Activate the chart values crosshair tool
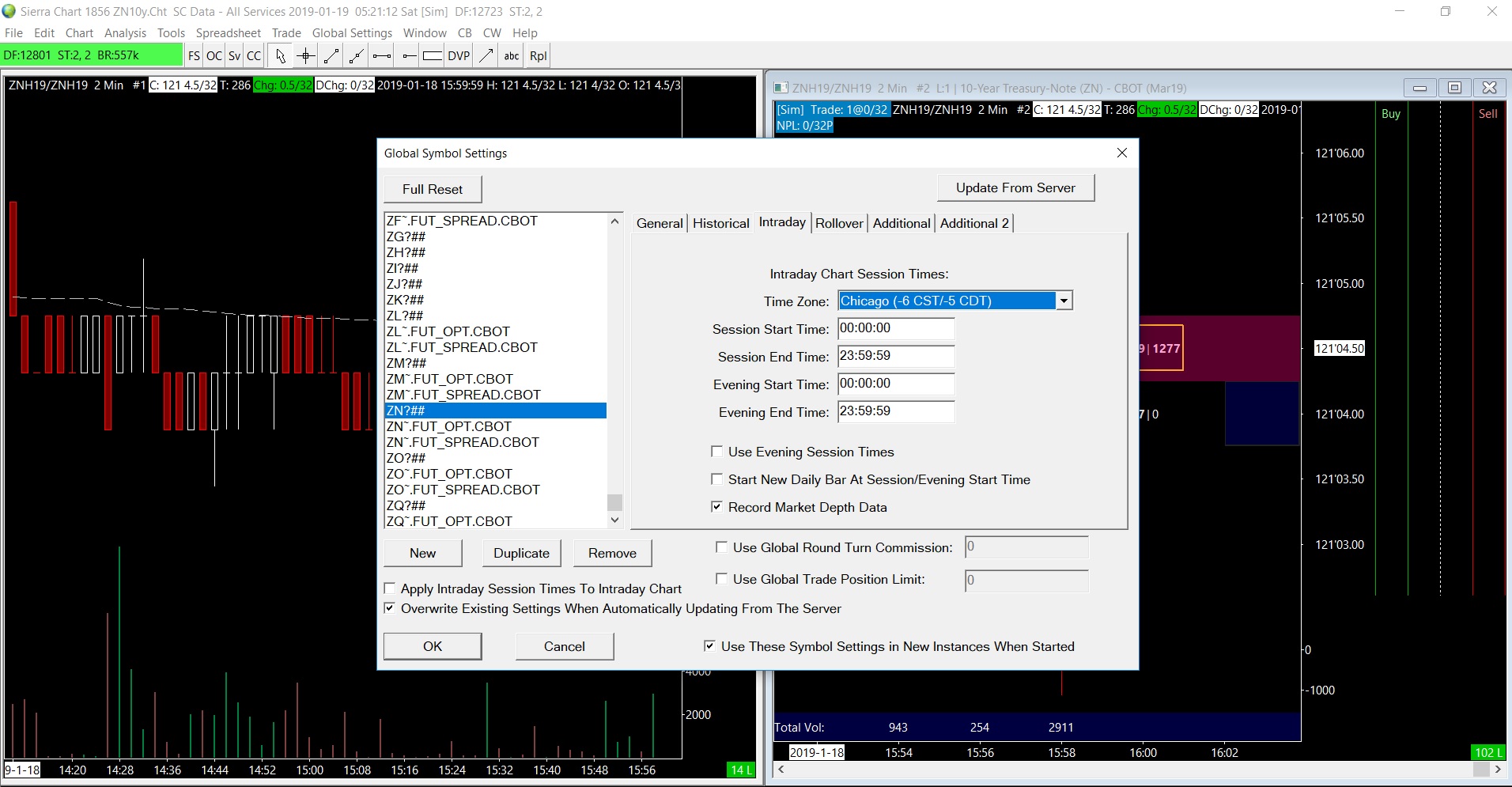This screenshot has height=787, width=1512. point(305,55)
